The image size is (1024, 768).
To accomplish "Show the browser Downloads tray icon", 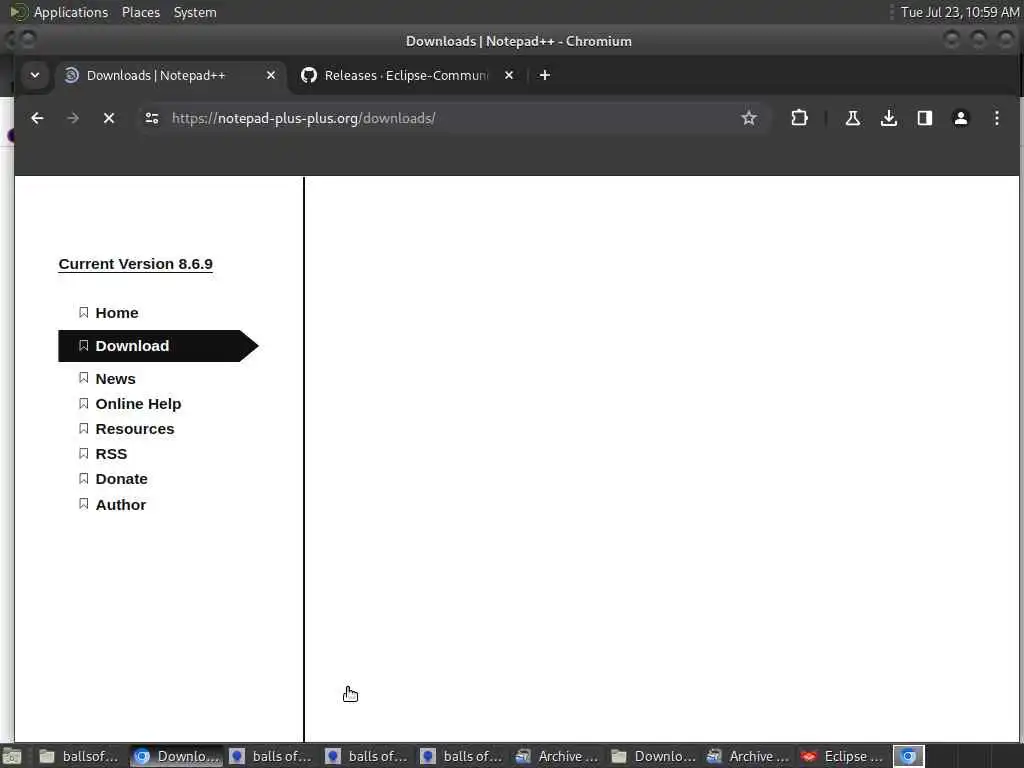I will point(888,118).
